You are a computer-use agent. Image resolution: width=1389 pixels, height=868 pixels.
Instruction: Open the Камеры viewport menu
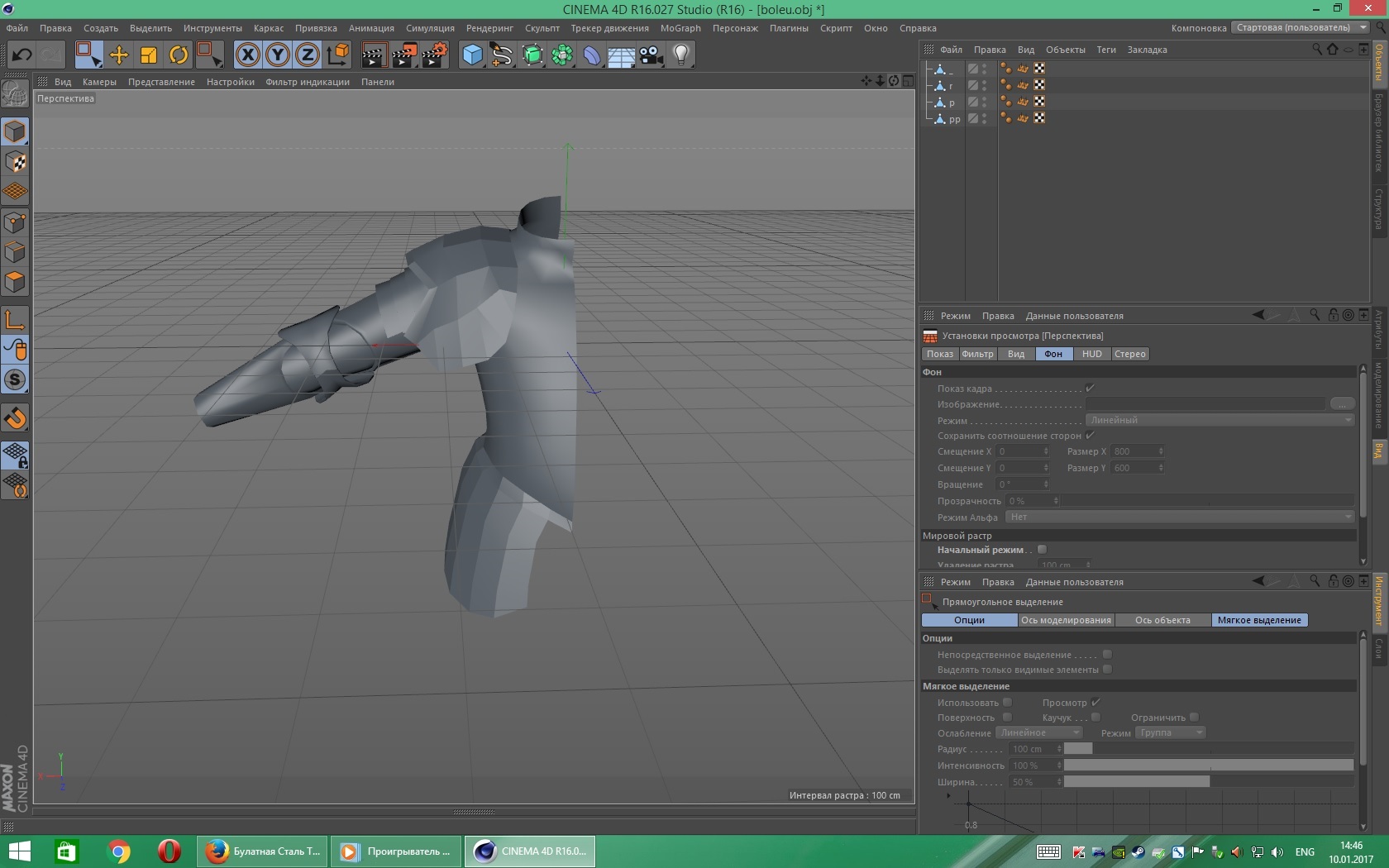pos(99,82)
